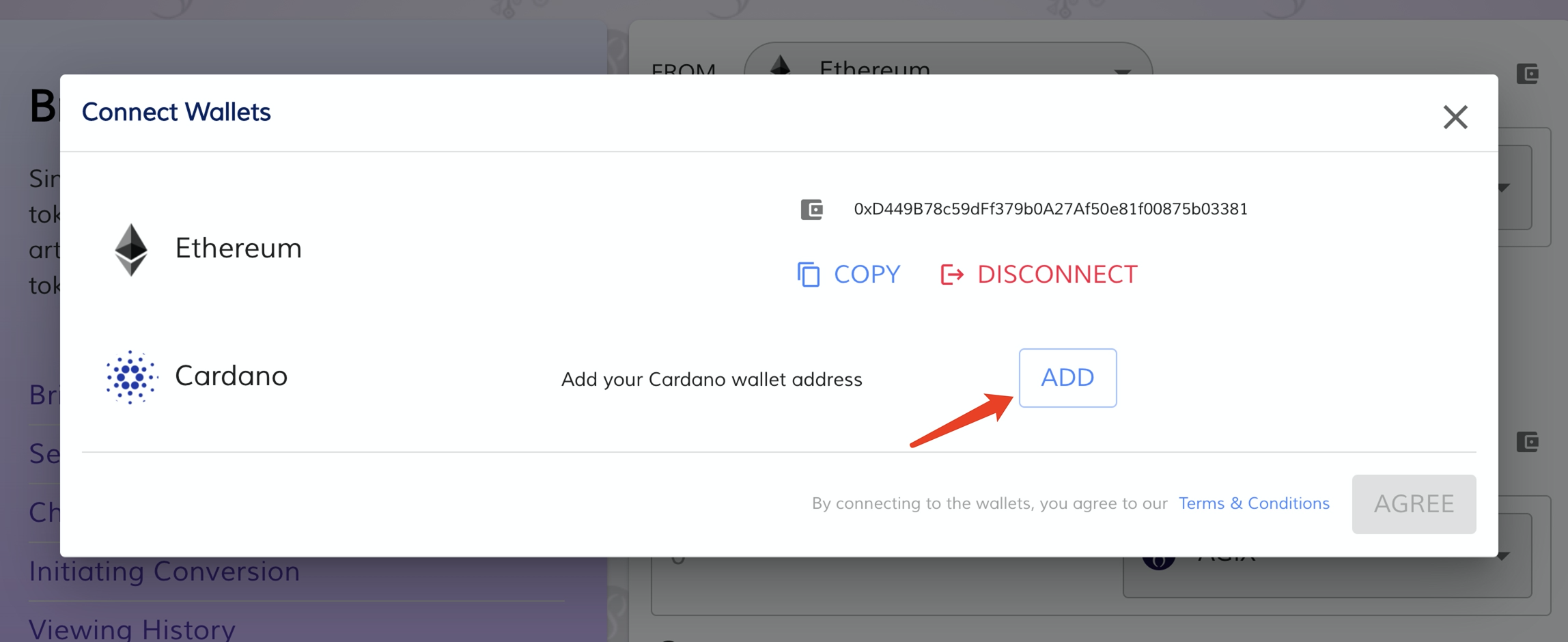Open the Initiating Conversion section
Screen dimensions: 1568x642
click(165, 571)
